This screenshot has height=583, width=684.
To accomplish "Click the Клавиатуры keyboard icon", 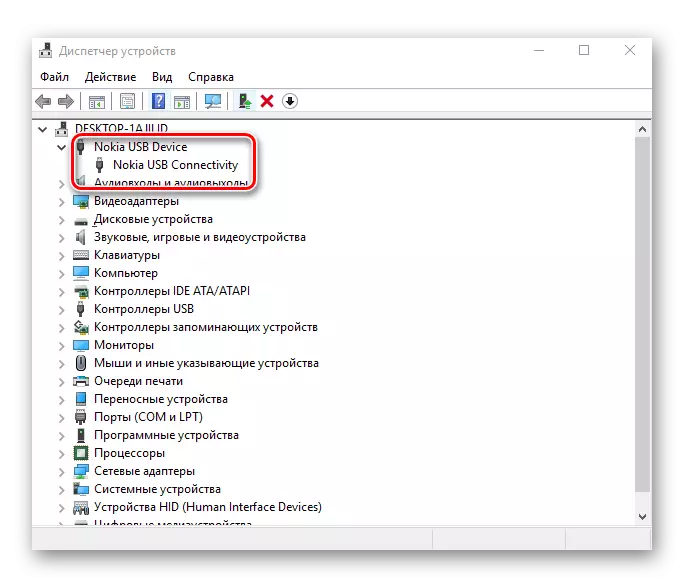I will point(81,255).
